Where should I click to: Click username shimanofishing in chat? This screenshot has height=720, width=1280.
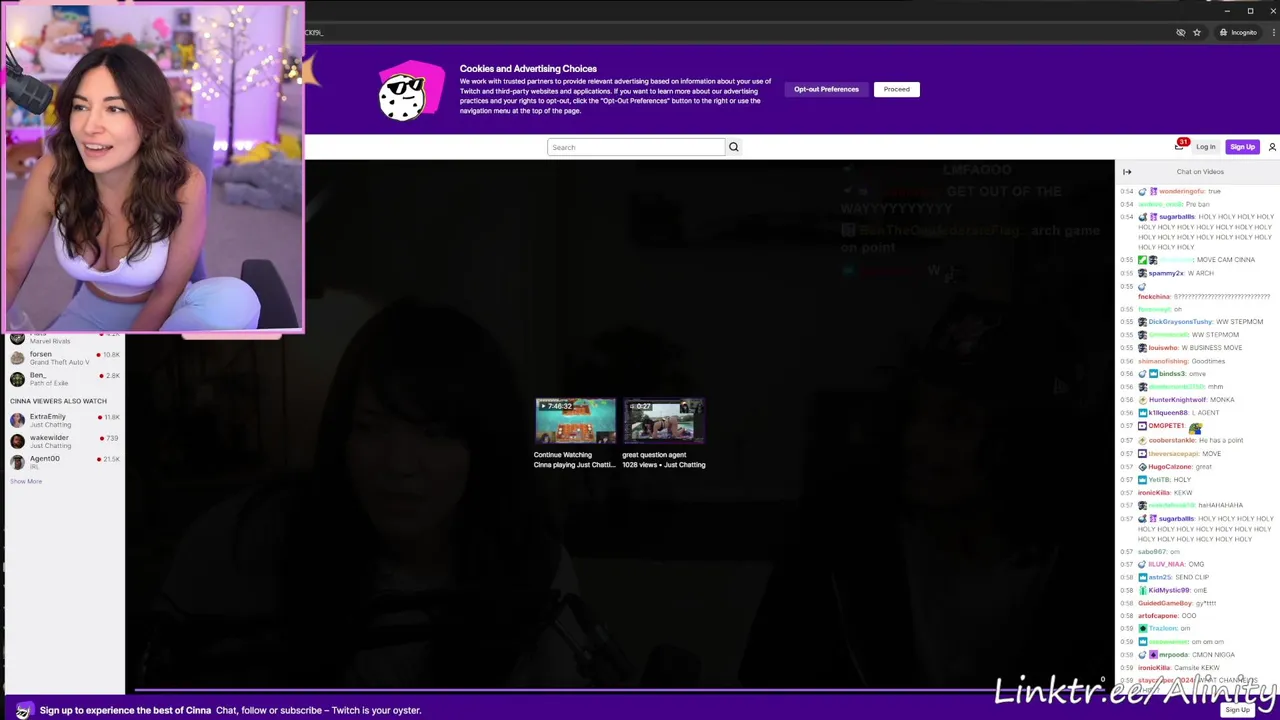pyautogui.click(x=1163, y=361)
